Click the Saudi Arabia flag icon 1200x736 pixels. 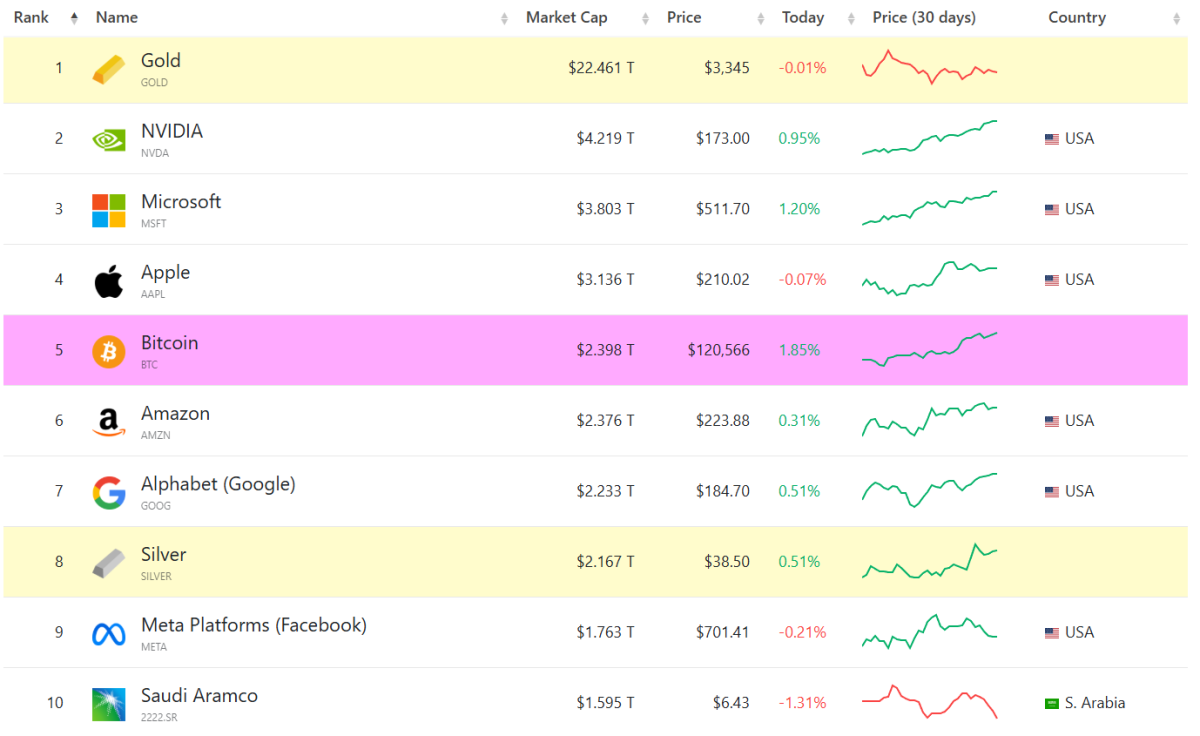tap(1052, 704)
